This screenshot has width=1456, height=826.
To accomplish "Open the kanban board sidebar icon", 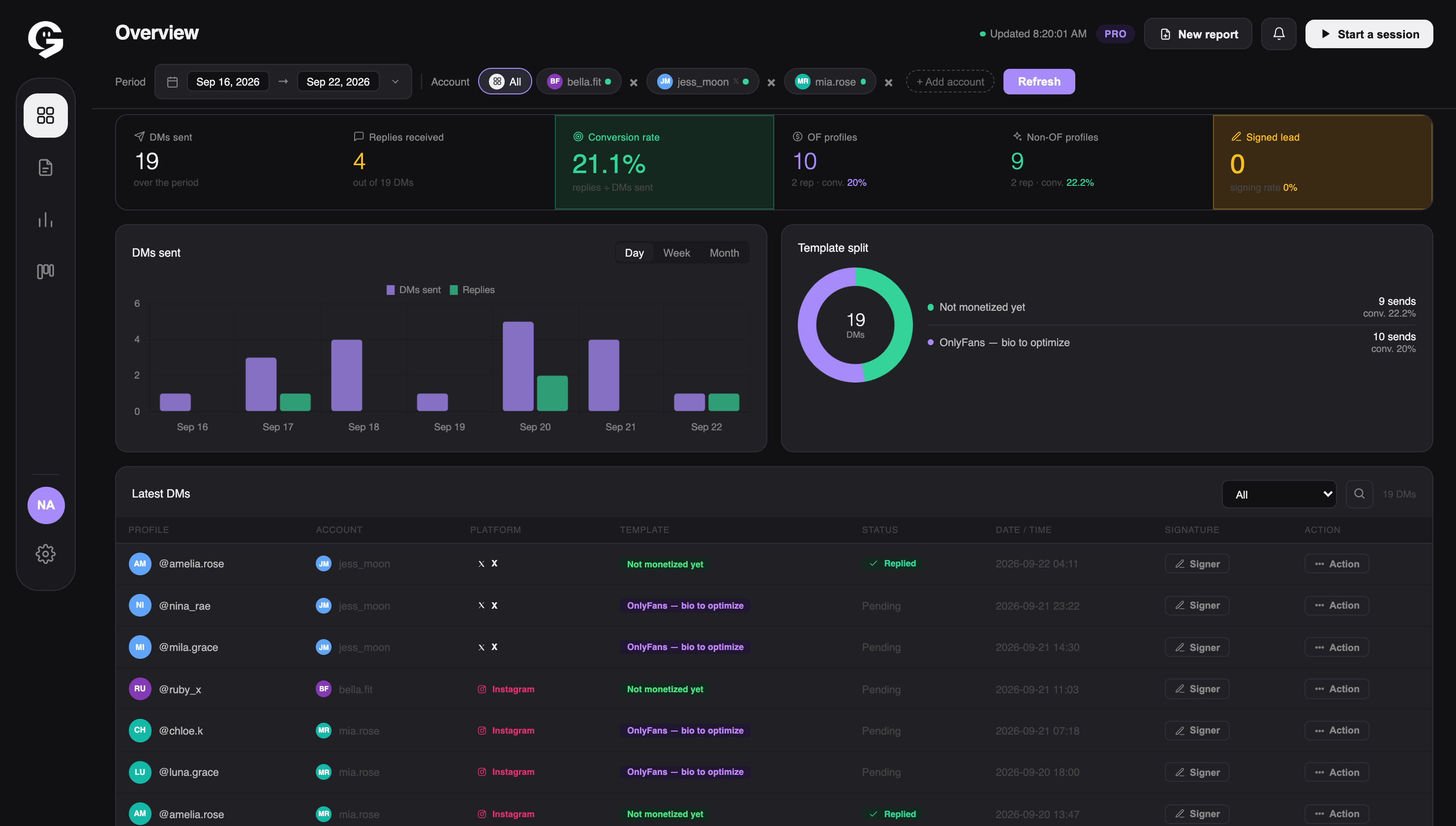I will [45, 271].
